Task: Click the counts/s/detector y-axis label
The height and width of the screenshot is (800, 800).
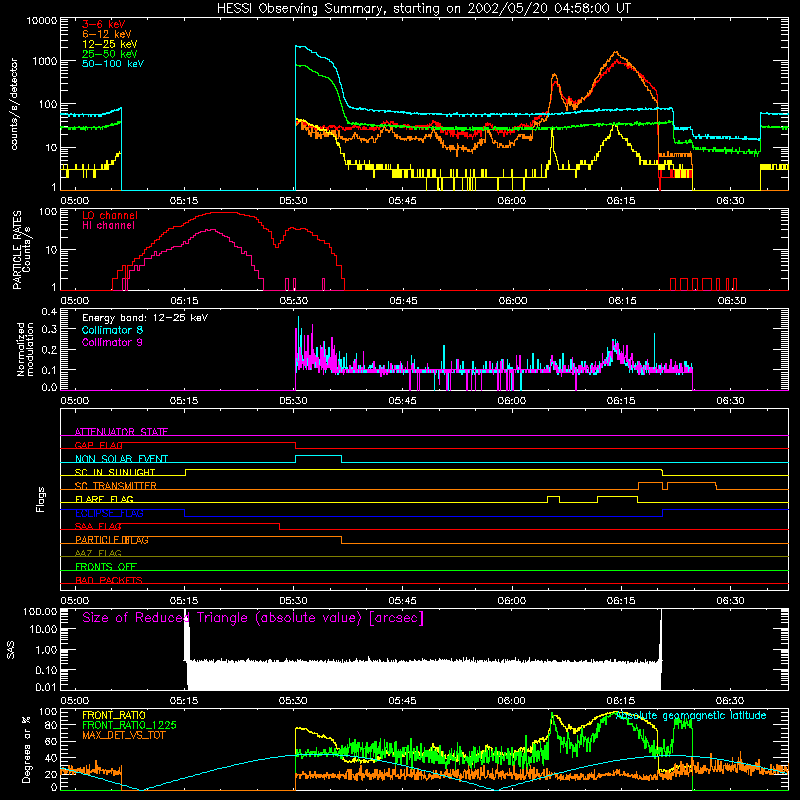Action: (x=14, y=104)
